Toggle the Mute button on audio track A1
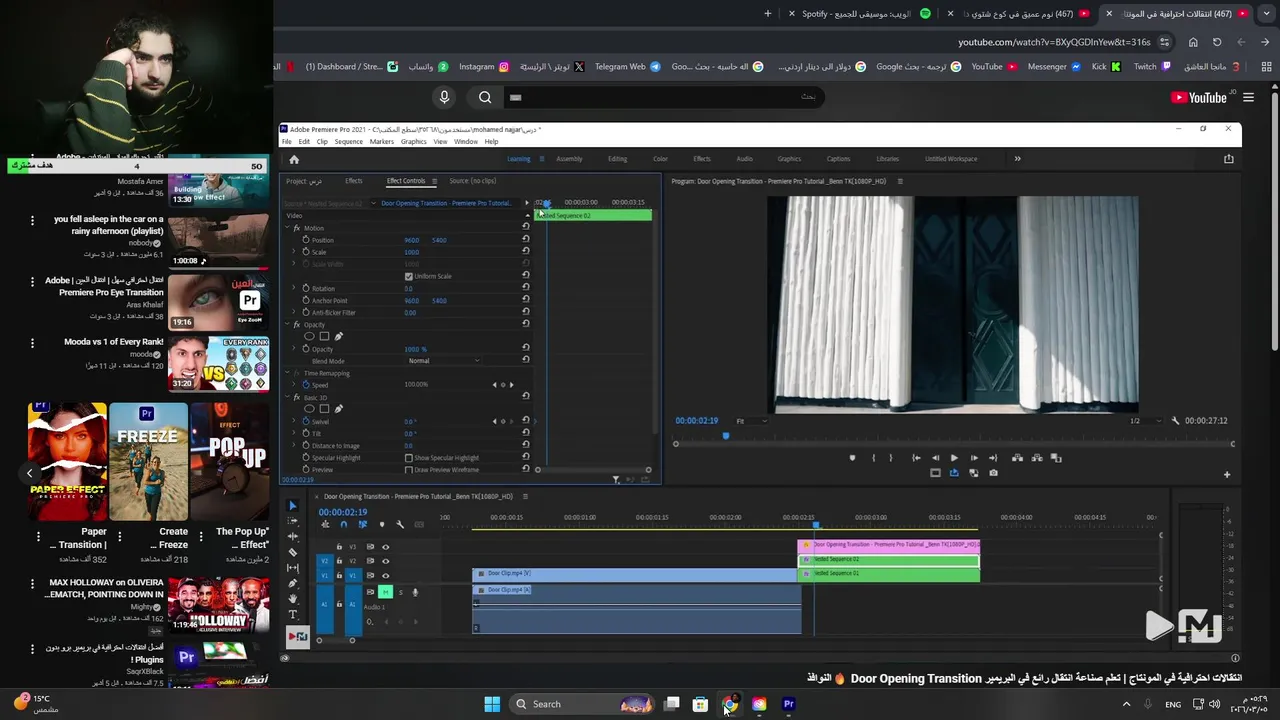Image resolution: width=1280 pixels, height=720 pixels. 385,592
